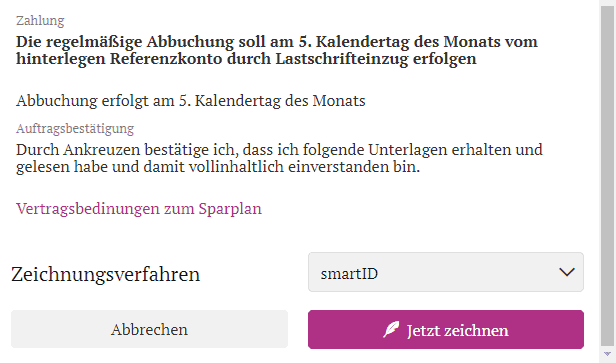Image resolution: width=616 pixels, height=363 pixels.
Task: Click the vertical scrollbar thumb
Action: (x=607, y=175)
